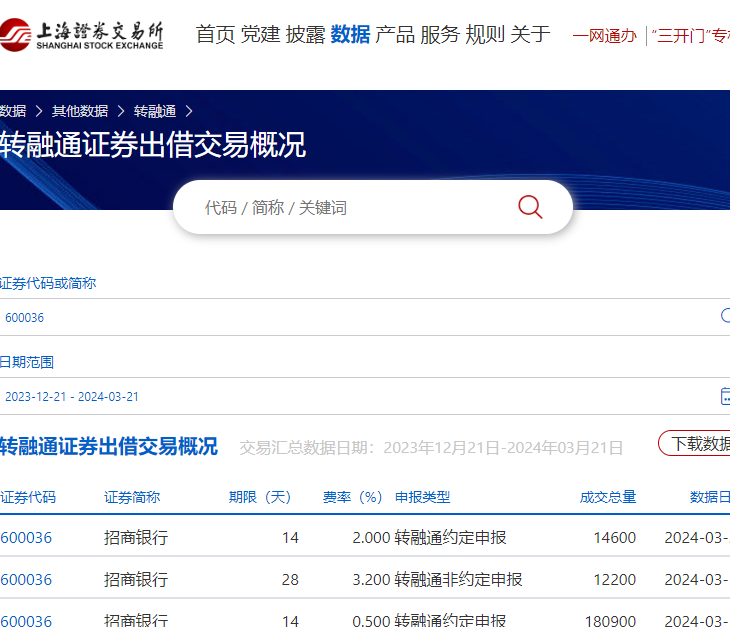Image resolution: width=730 pixels, height=627 pixels.
Task: Click the red magnifier search icon
Action: [x=530, y=207]
